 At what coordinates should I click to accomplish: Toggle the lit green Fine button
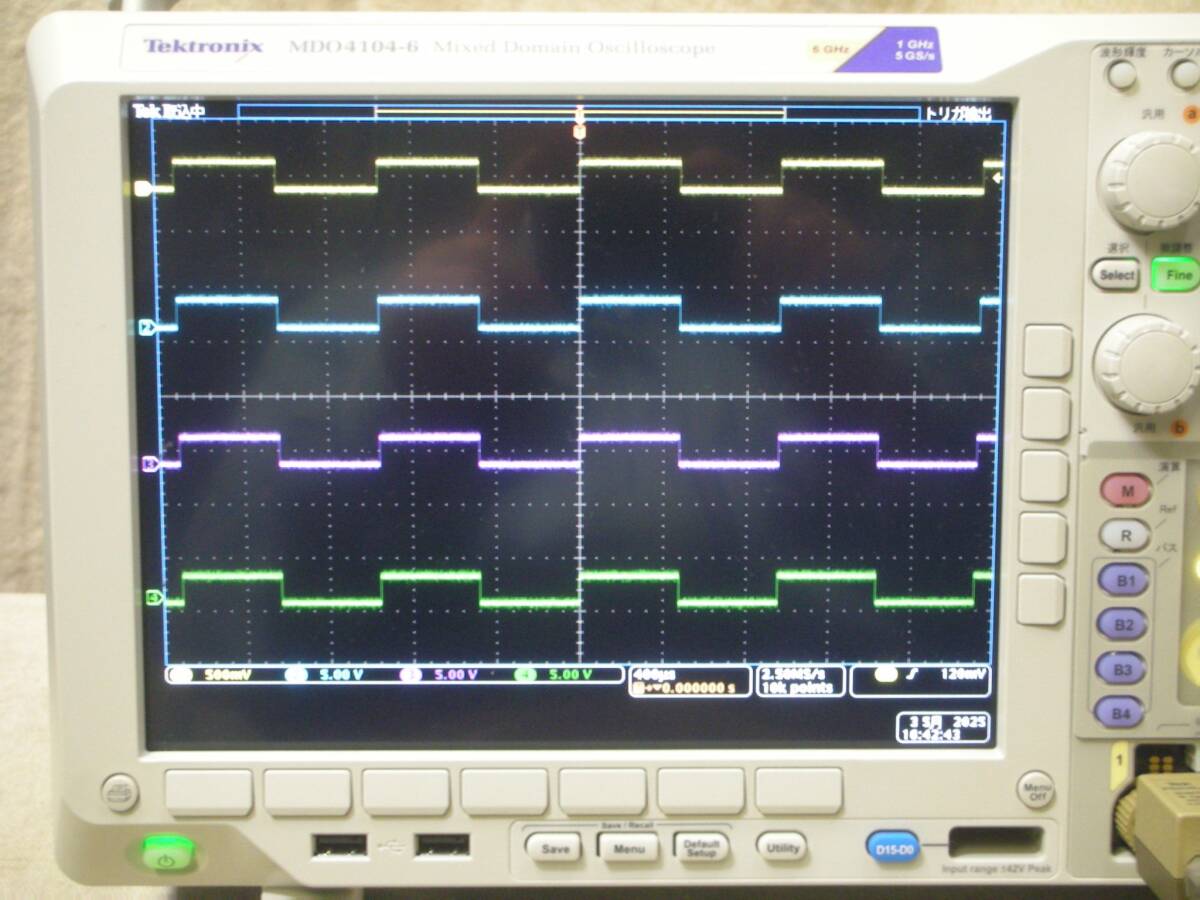(x=1176, y=274)
